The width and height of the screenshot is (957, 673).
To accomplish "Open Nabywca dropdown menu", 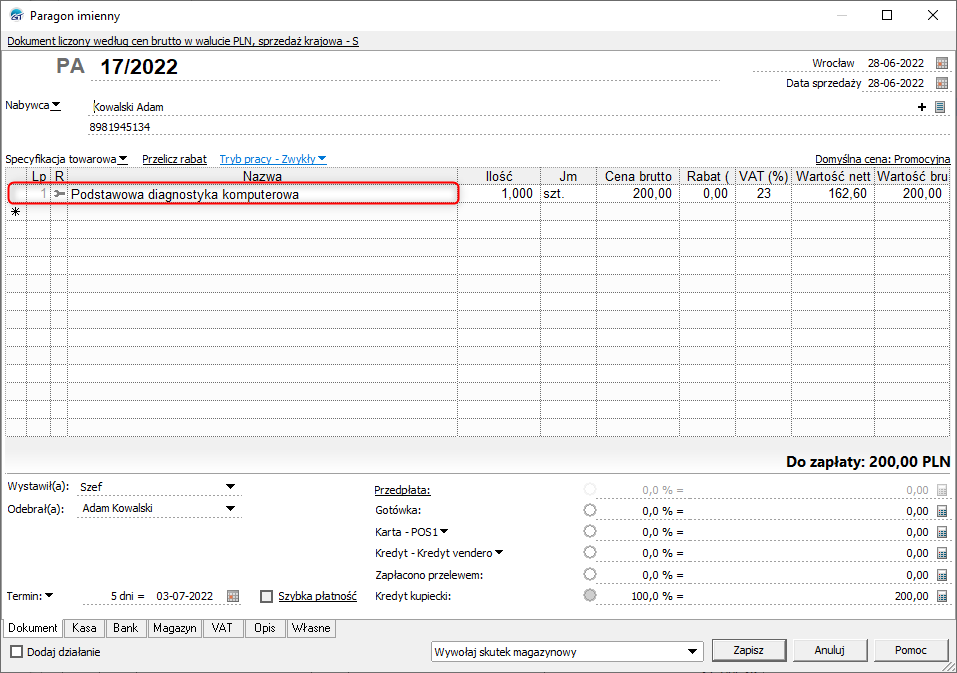I will point(56,106).
